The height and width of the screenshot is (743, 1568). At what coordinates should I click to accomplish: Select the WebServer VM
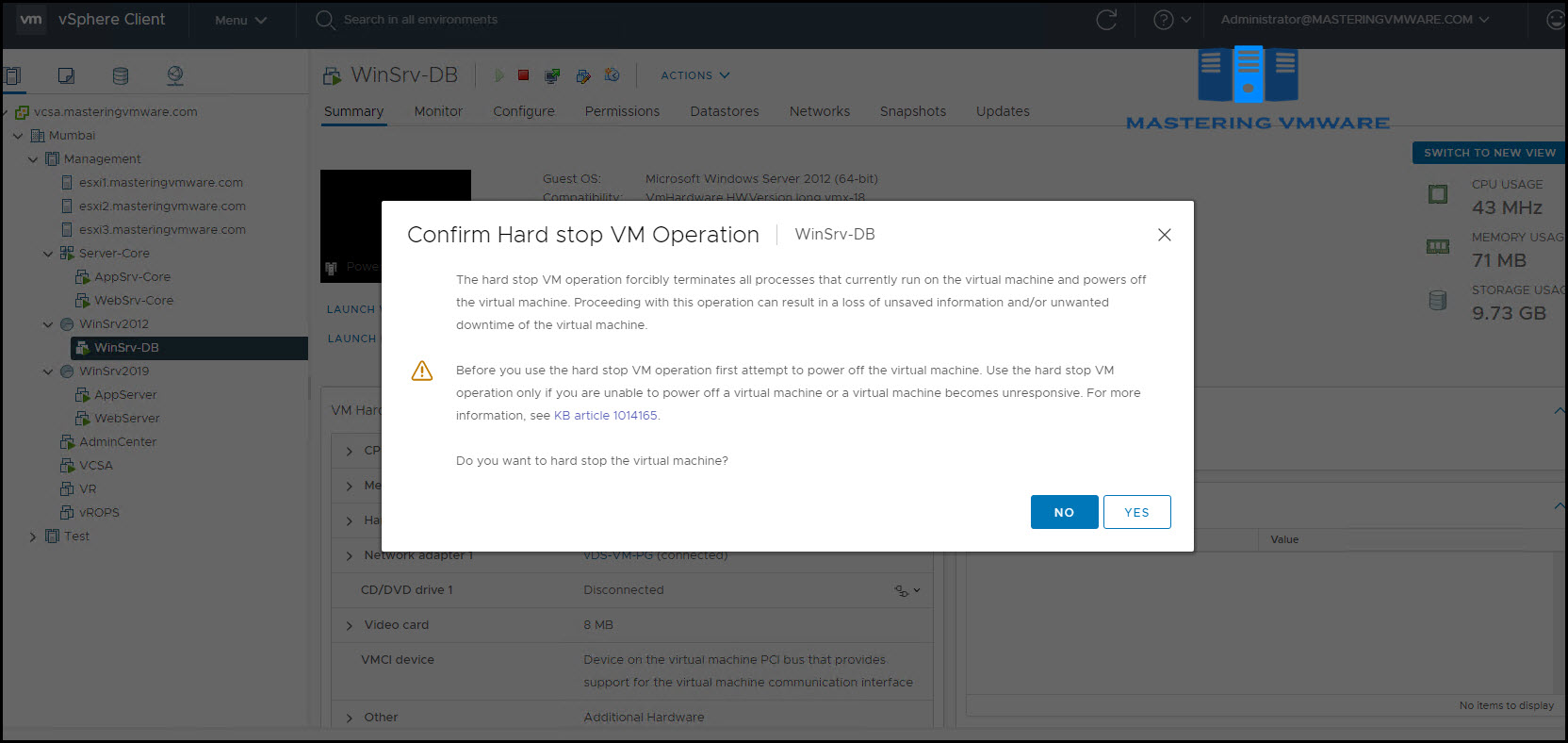click(127, 419)
